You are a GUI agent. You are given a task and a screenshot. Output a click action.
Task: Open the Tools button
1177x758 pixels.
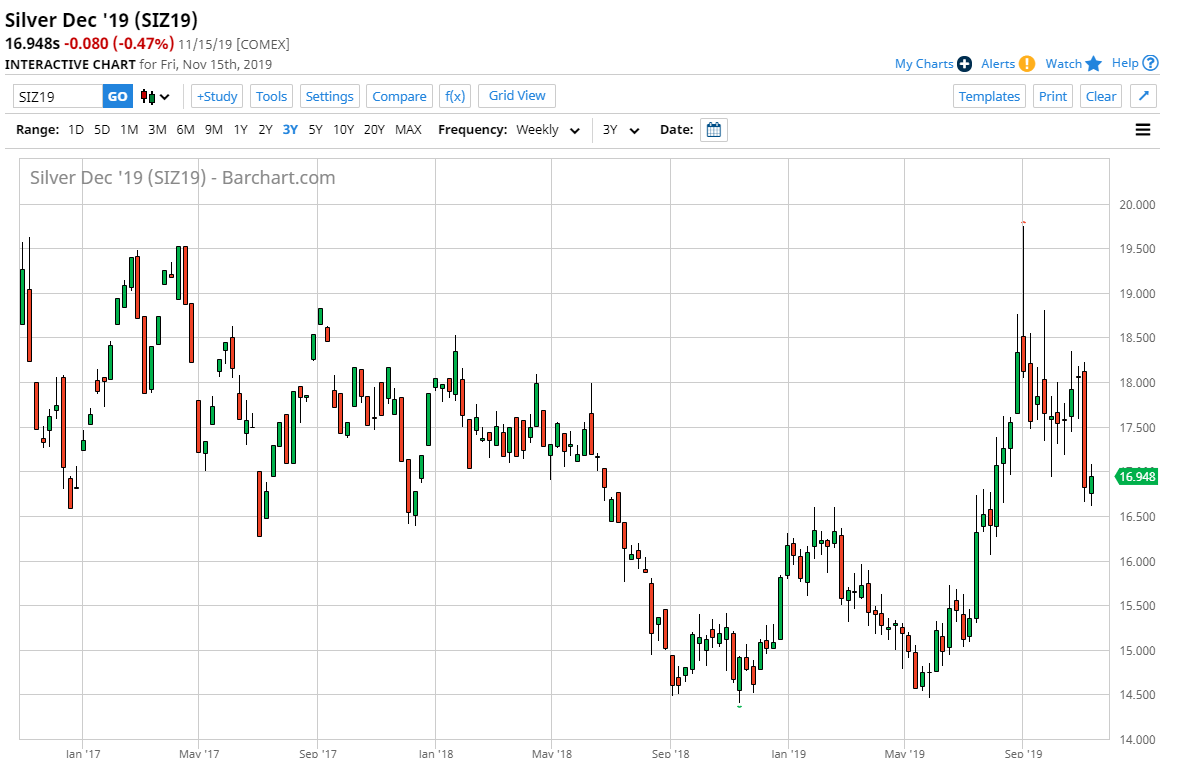(271, 96)
